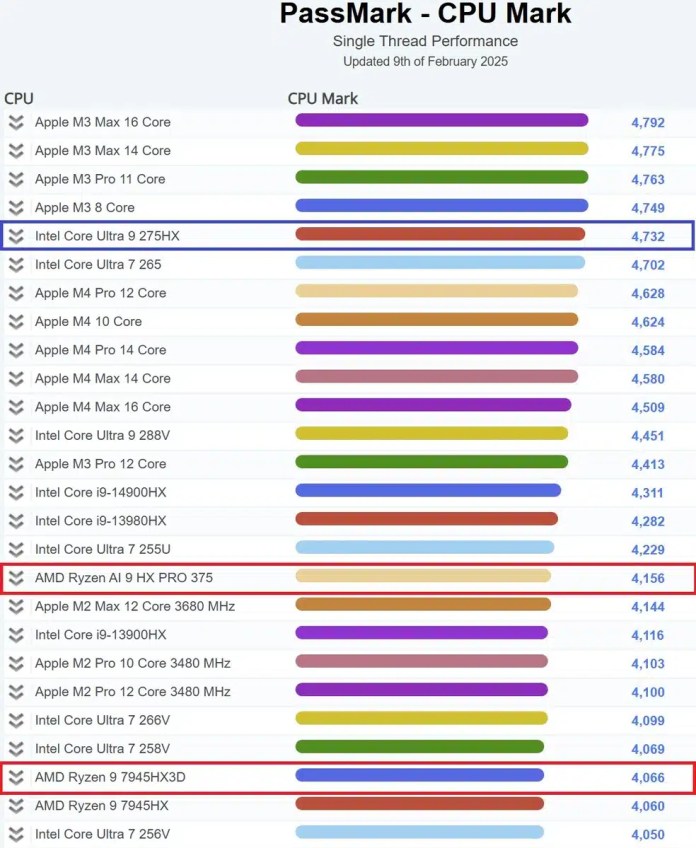Click the Updated 9th of February 2025 text
Viewport: 696px width, 848px height.
tap(426, 62)
